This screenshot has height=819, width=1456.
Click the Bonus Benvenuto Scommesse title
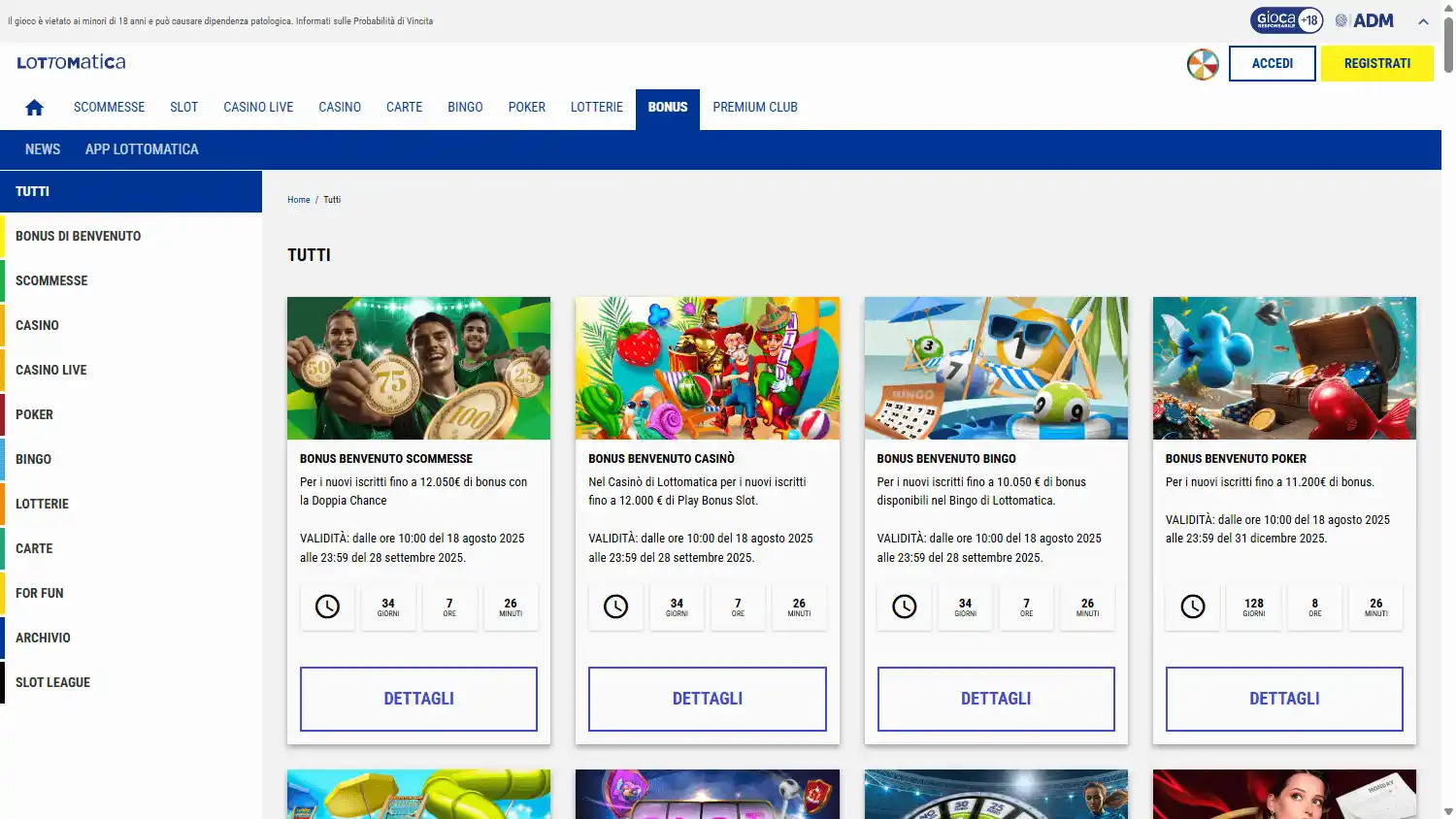point(386,459)
